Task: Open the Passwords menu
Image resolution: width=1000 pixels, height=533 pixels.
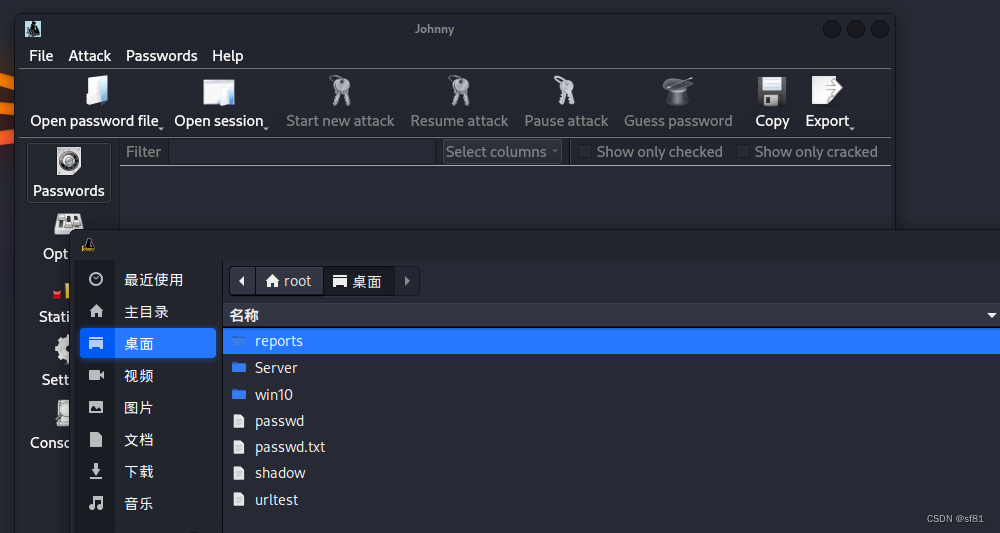Action: pyautogui.click(x=161, y=55)
